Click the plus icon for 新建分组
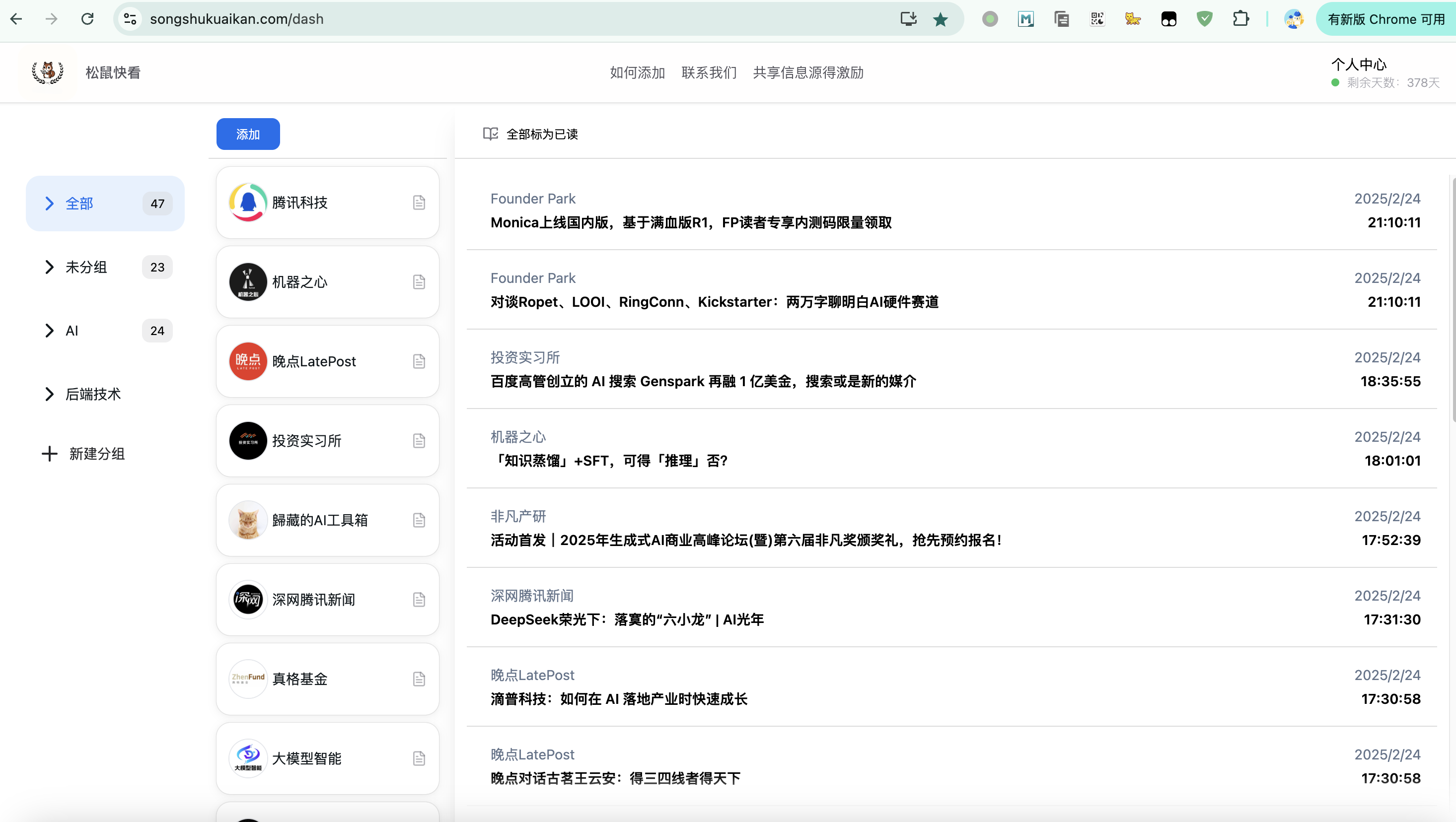Viewport: 1456px width, 822px height. (x=50, y=454)
